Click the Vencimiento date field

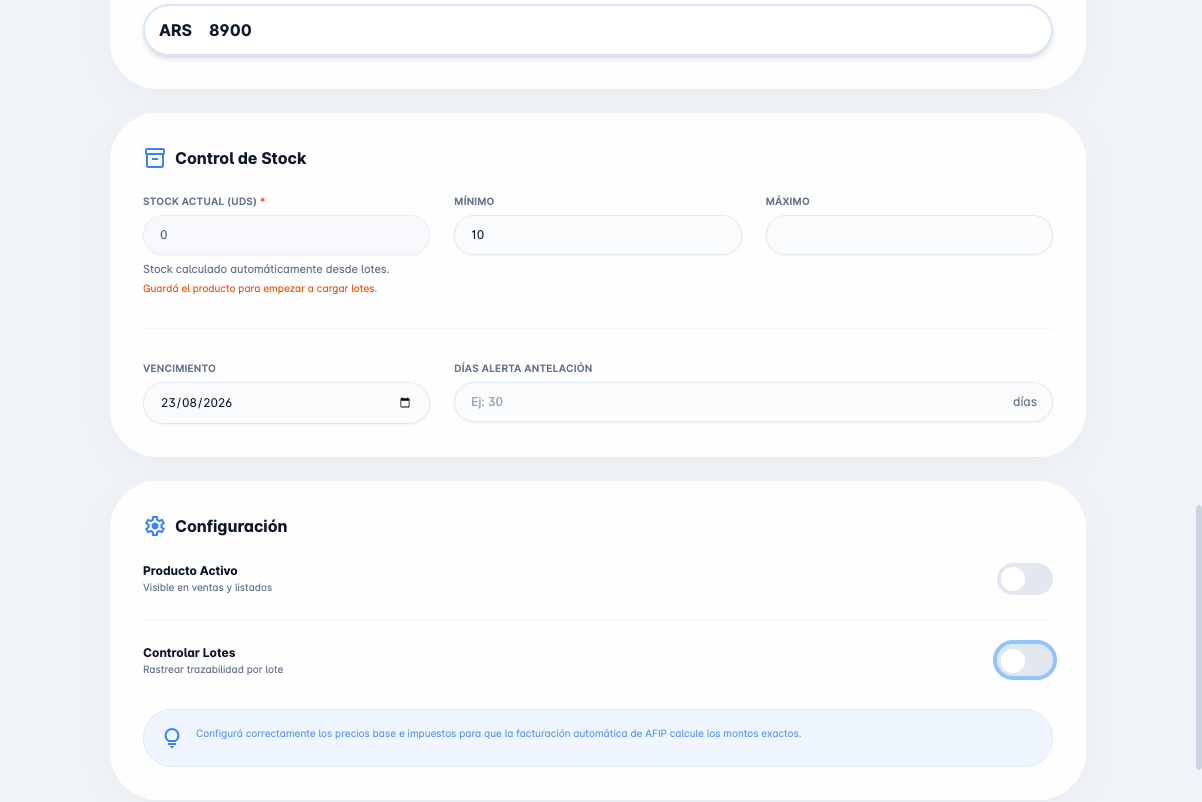coord(287,403)
